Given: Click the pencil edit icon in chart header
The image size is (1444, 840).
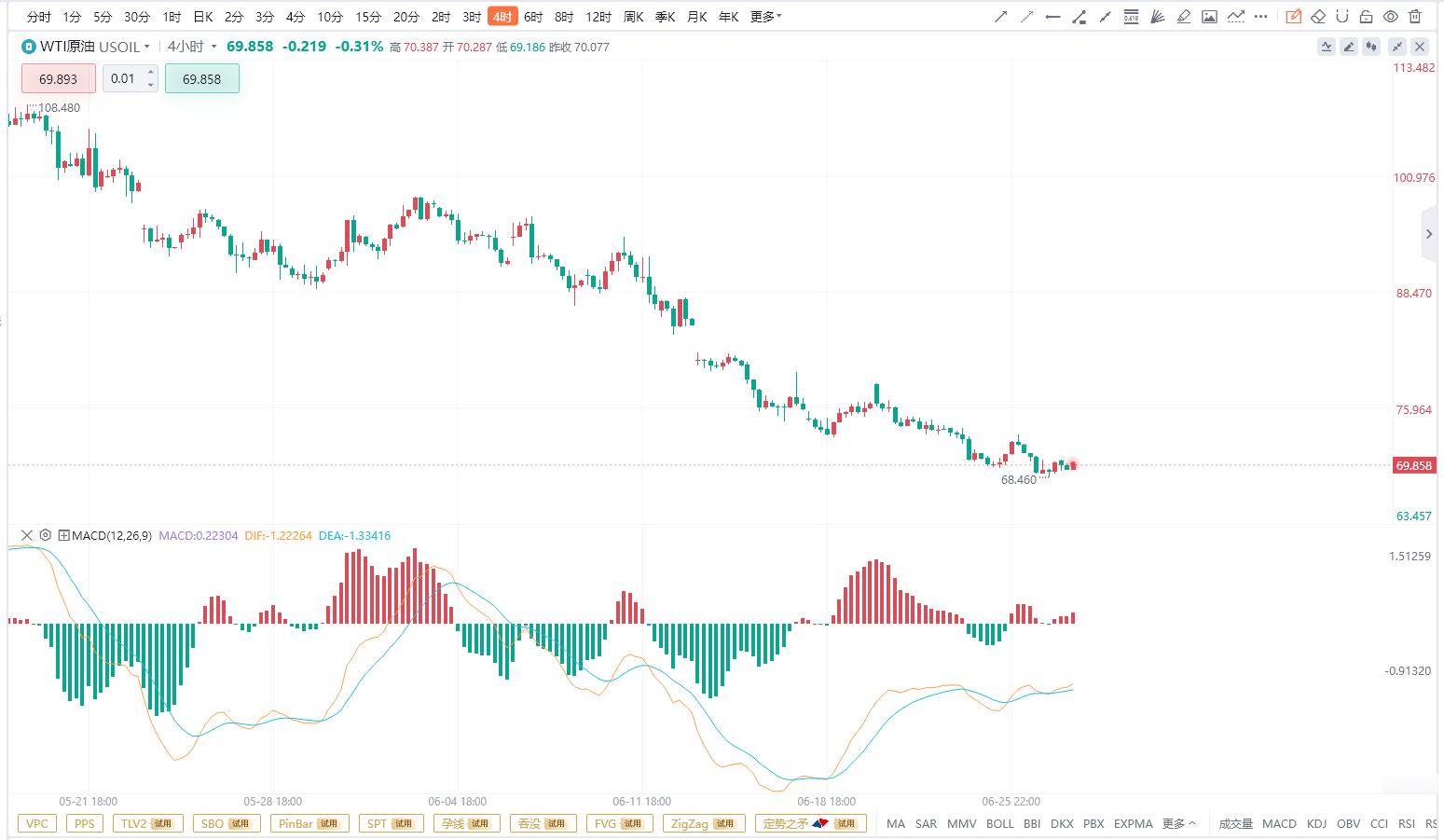Looking at the screenshot, I should click(1349, 47).
